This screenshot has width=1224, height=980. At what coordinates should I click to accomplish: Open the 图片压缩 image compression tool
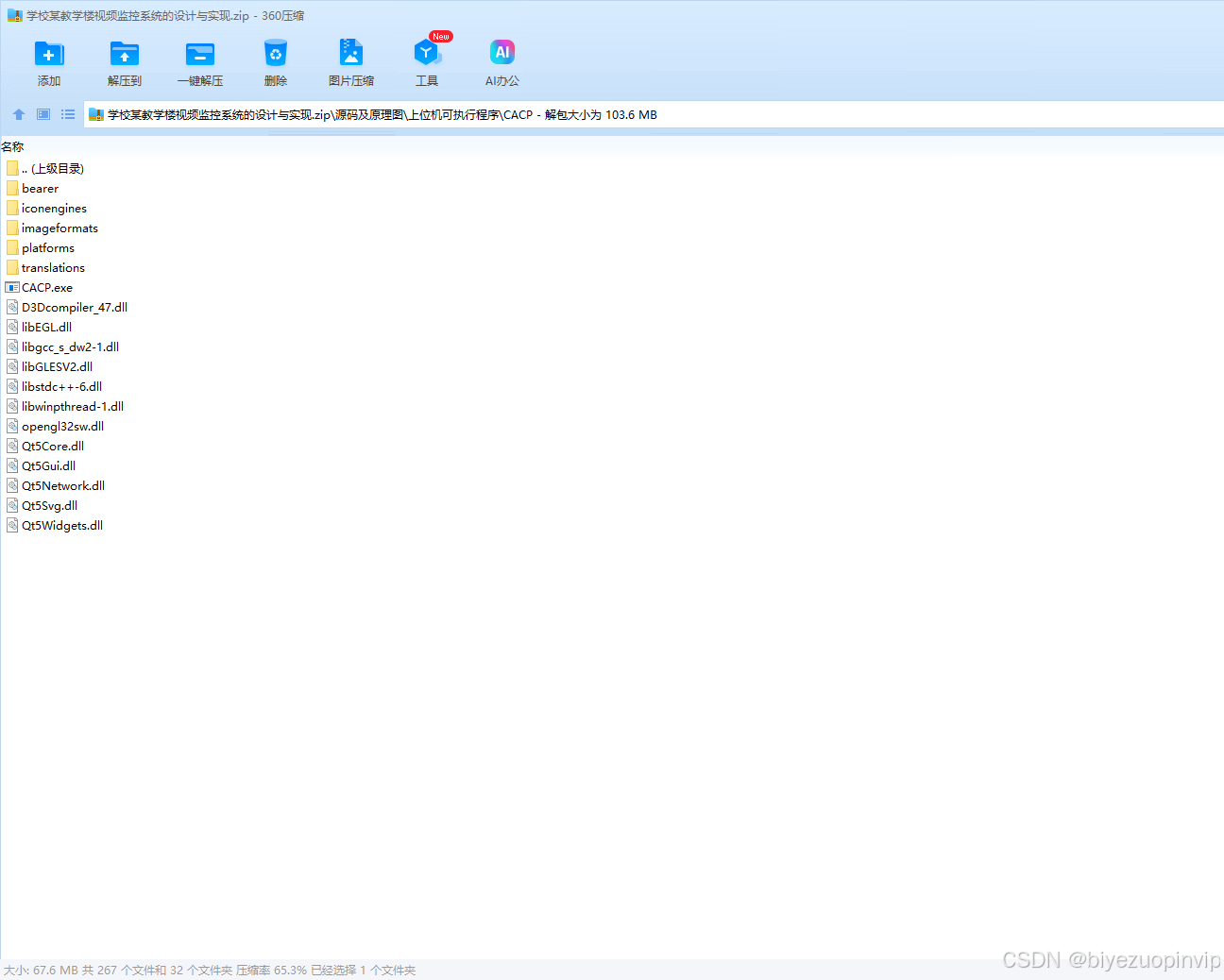351,52
